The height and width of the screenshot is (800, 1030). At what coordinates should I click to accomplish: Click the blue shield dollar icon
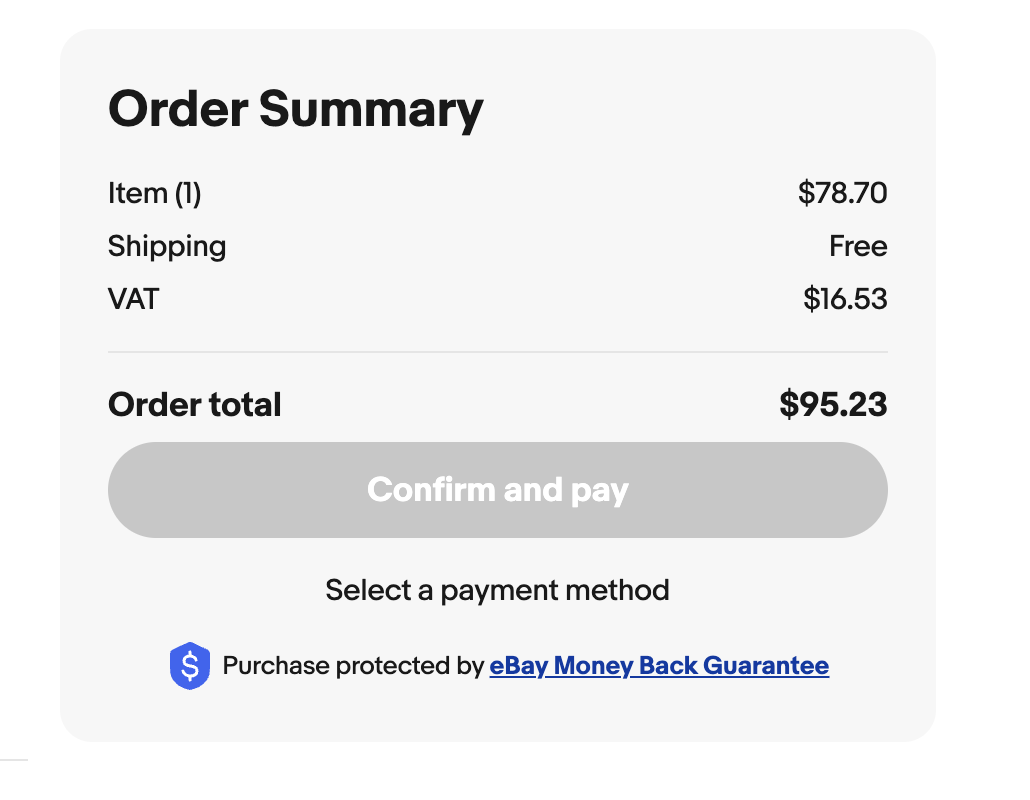point(190,666)
